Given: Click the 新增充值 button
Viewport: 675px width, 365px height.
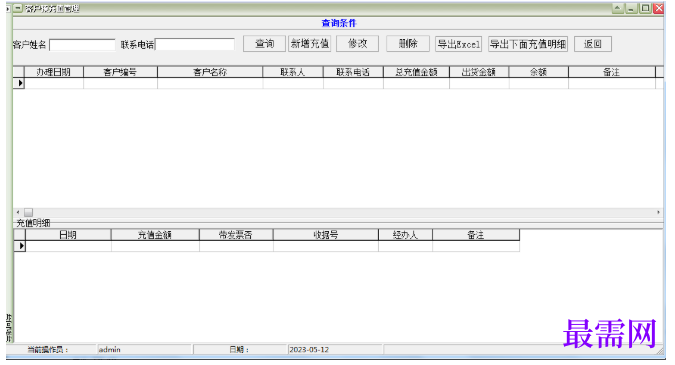Looking at the screenshot, I should point(310,44).
